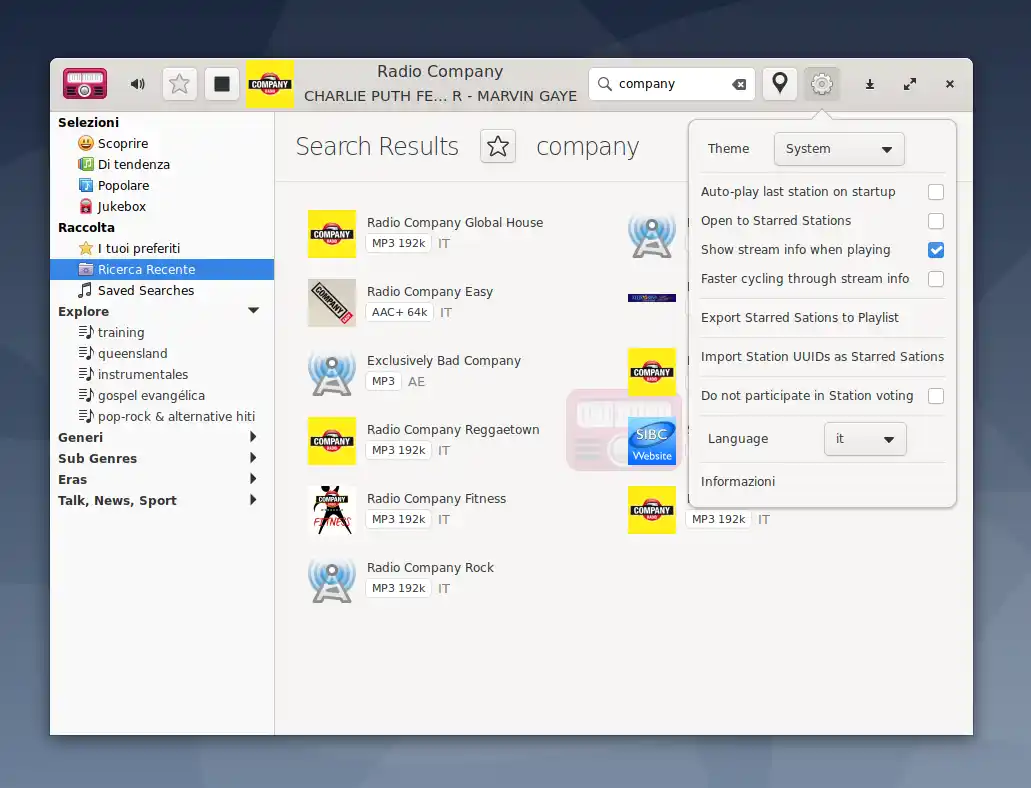1031x788 pixels.
Task: Open gospel evangélica explore entry
Action: click(141, 395)
